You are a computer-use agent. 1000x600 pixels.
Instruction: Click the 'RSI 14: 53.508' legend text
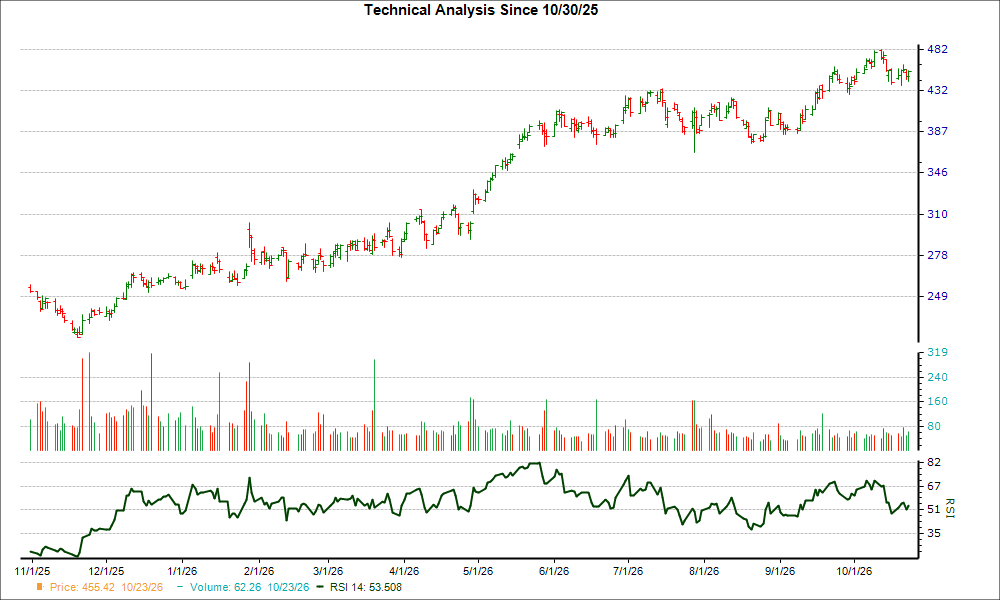[x=365, y=587]
